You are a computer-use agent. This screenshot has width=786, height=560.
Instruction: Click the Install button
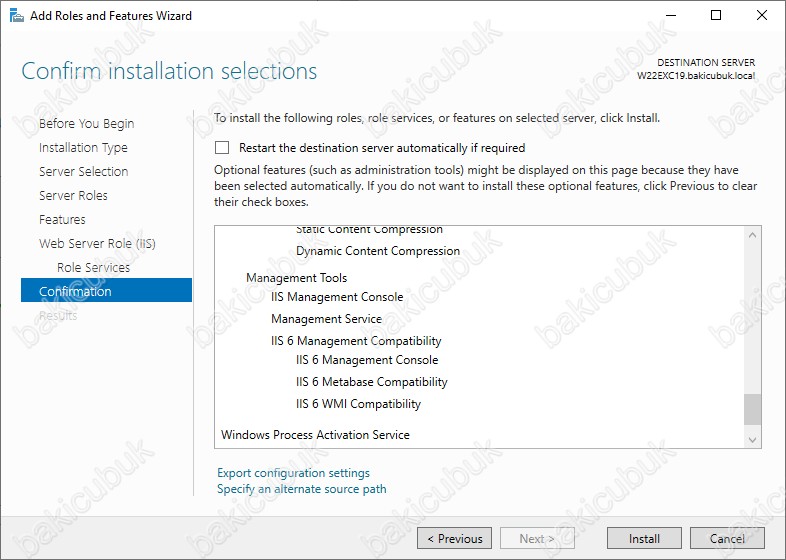[644, 538]
